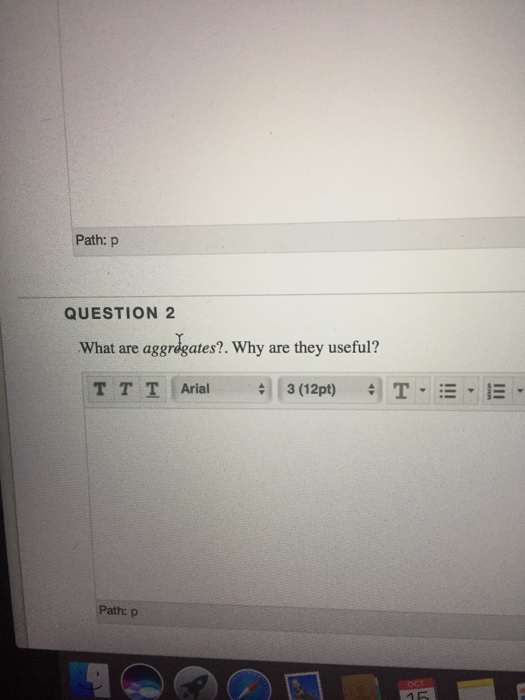
Task: Click the 'Path: p' status of upper editor
Action: click(x=97, y=240)
